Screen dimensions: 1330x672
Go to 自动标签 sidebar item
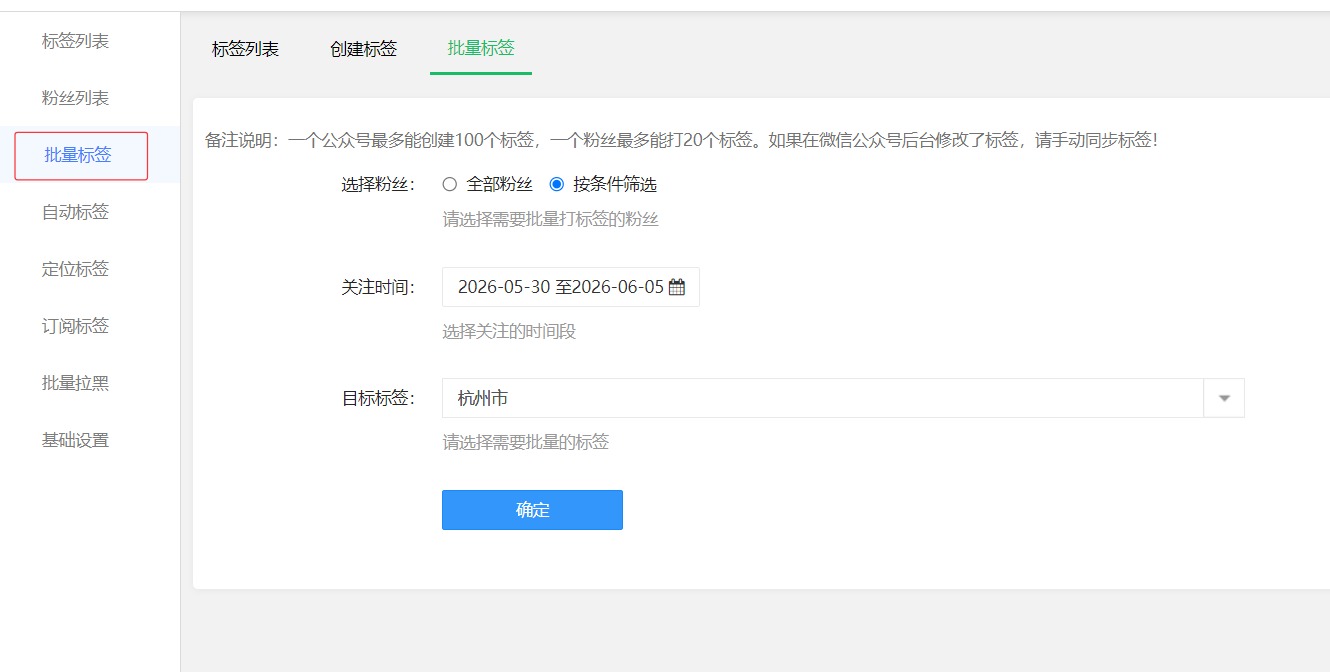[x=75, y=212]
